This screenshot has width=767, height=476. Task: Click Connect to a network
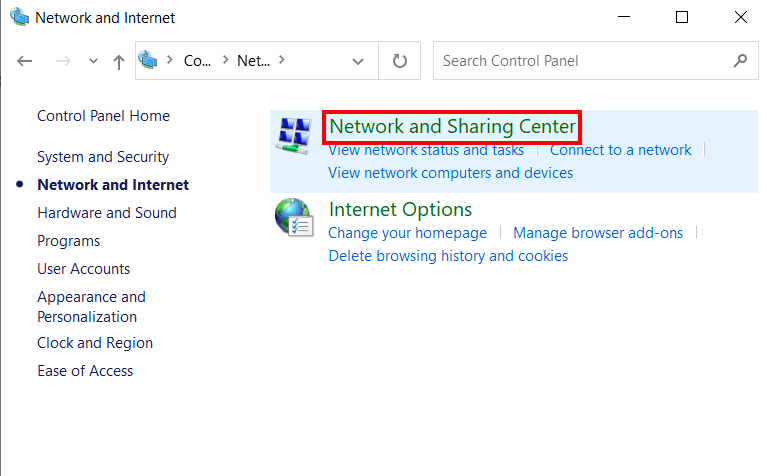coord(620,150)
